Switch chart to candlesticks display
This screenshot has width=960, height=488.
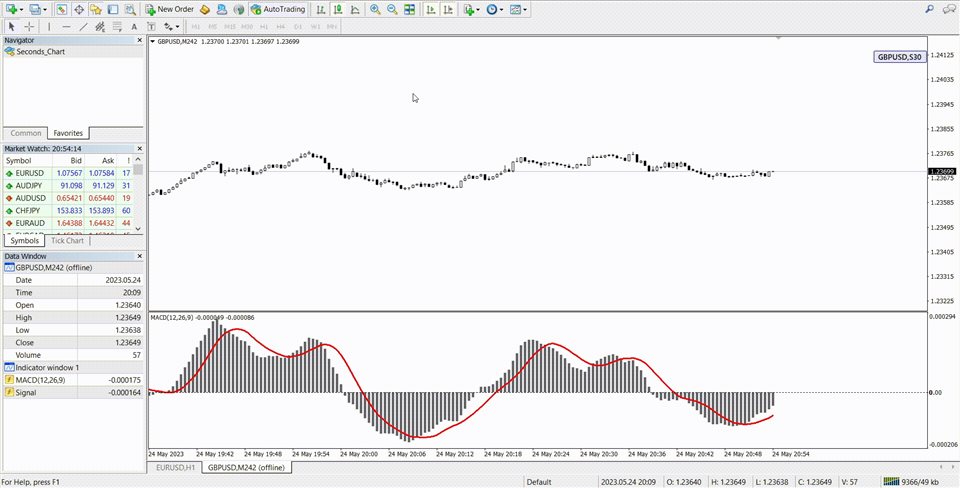(x=336, y=9)
